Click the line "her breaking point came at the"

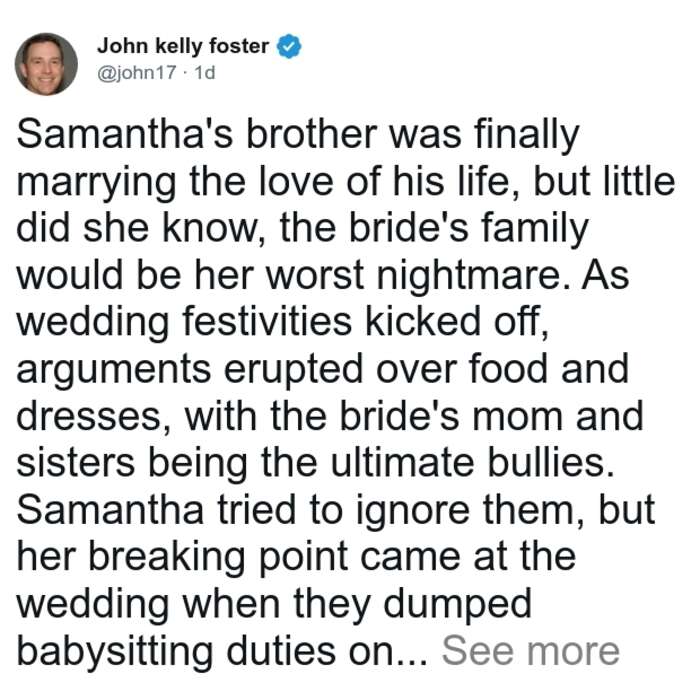tap(296, 557)
